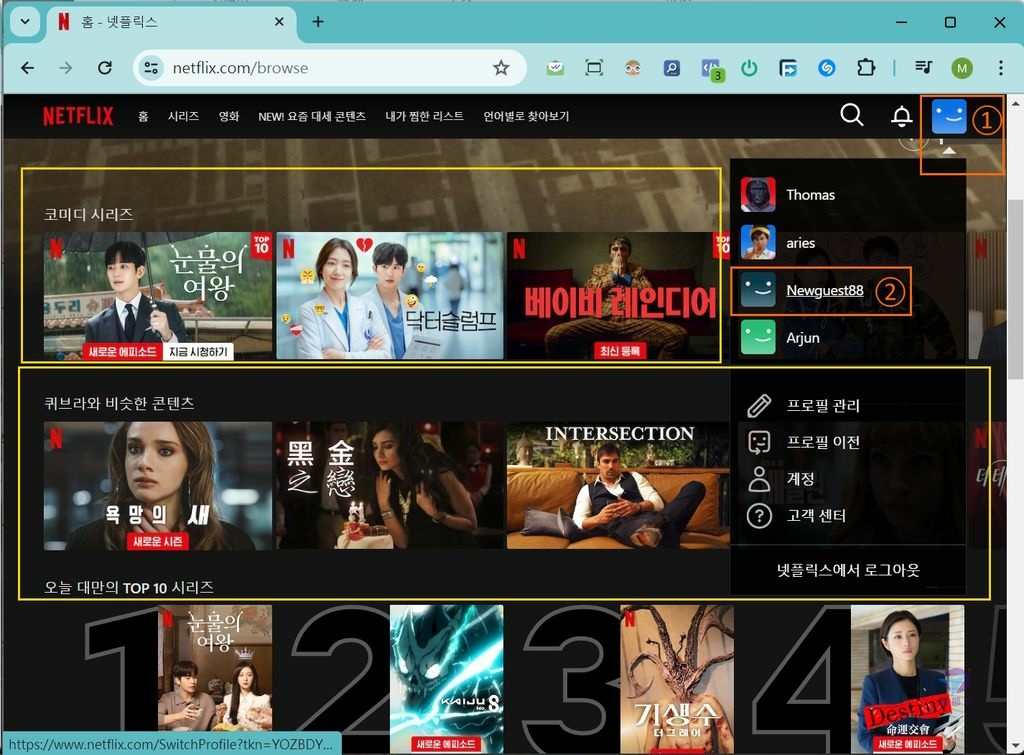Open 프로필 관리 from the menu

pos(823,406)
